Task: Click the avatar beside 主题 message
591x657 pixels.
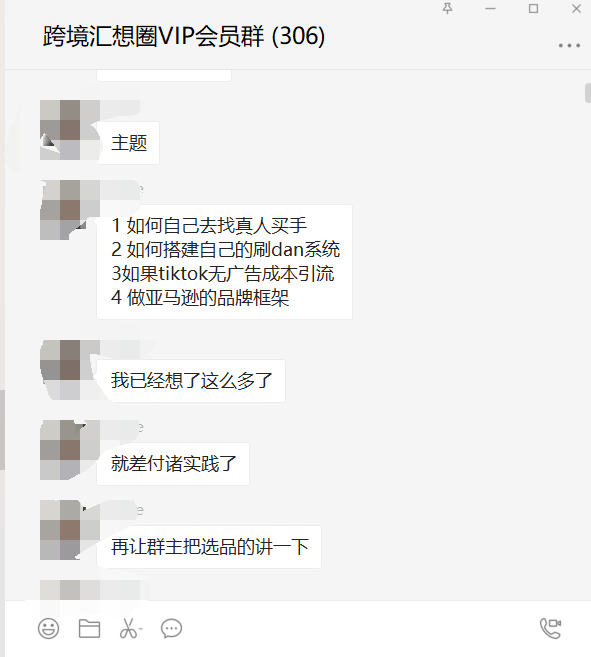Action: (60, 130)
